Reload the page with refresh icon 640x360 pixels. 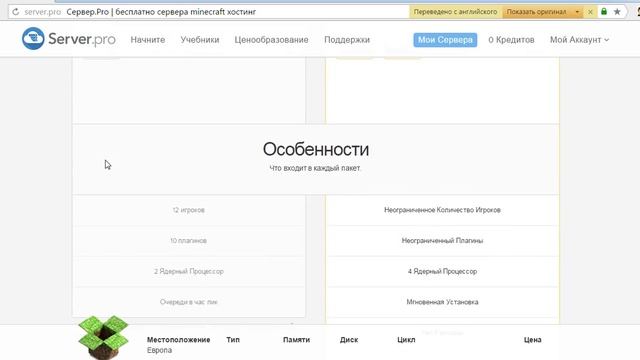point(16,12)
